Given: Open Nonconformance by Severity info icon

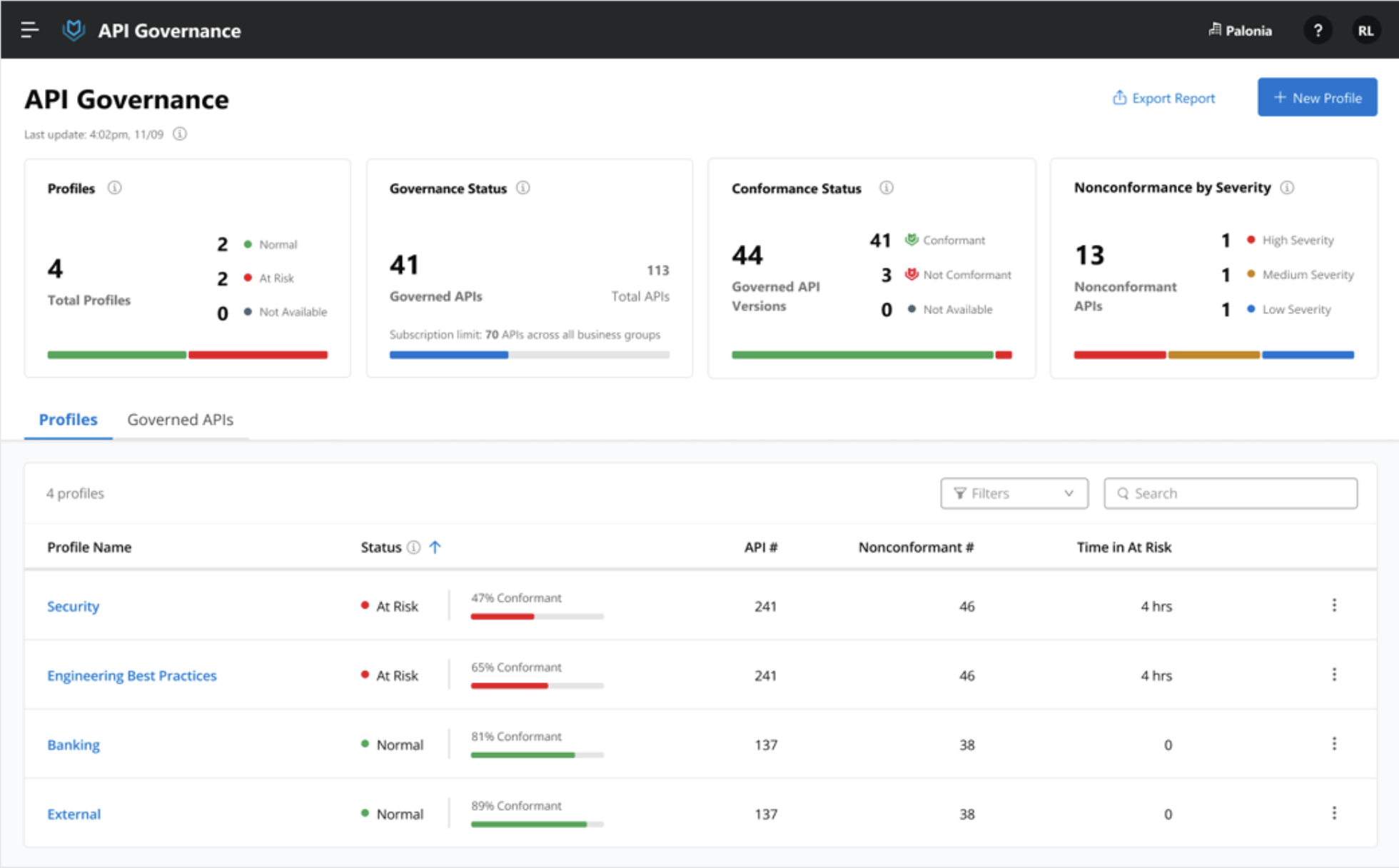Looking at the screenshot, I should pos(1287,188).
